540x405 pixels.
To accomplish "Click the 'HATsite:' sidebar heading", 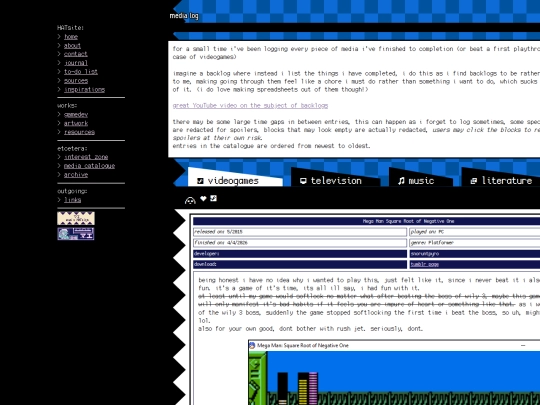I will coord(71,28).
